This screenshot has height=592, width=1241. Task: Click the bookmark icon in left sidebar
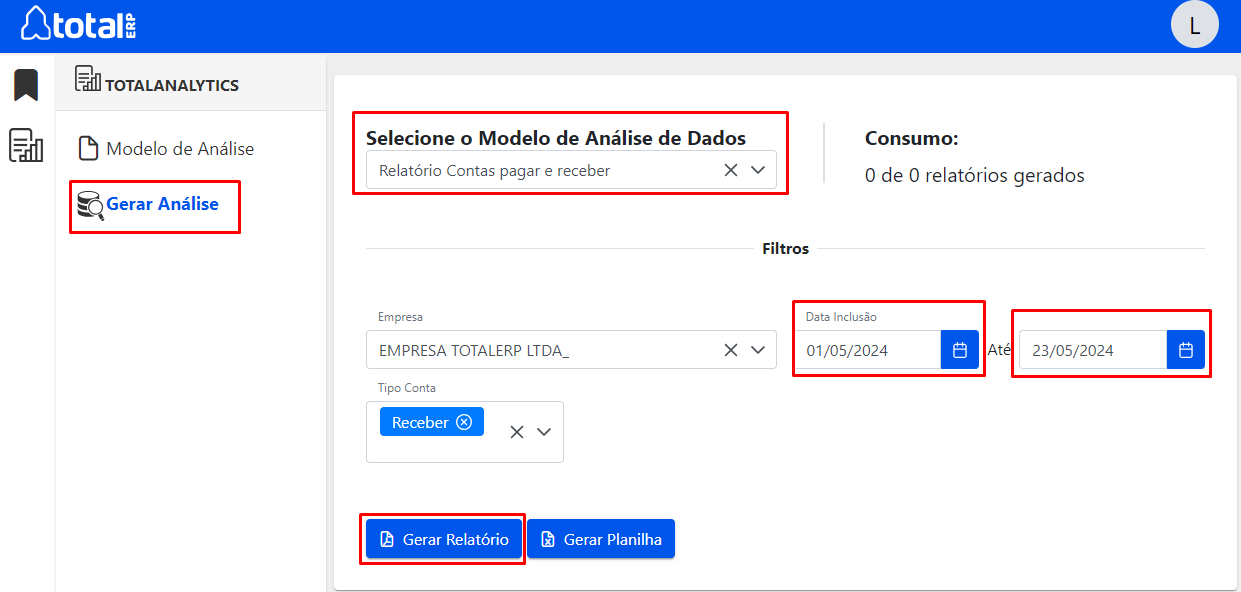pos(26,85)
